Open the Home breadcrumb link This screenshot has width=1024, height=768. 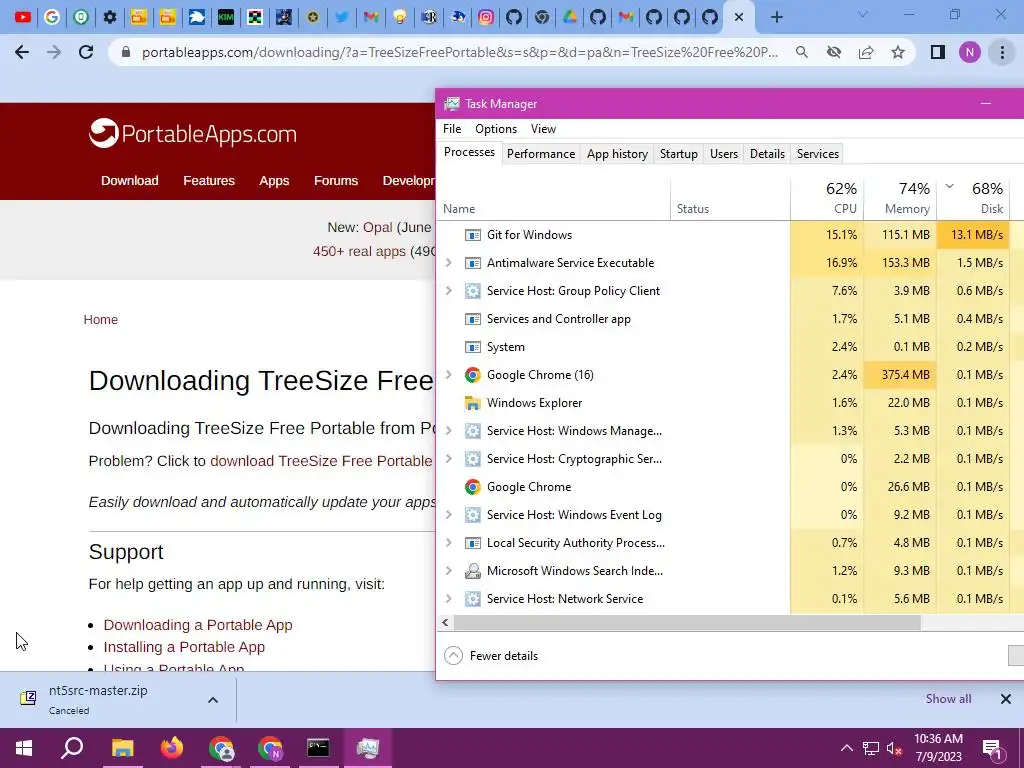(x=101, y=319)
